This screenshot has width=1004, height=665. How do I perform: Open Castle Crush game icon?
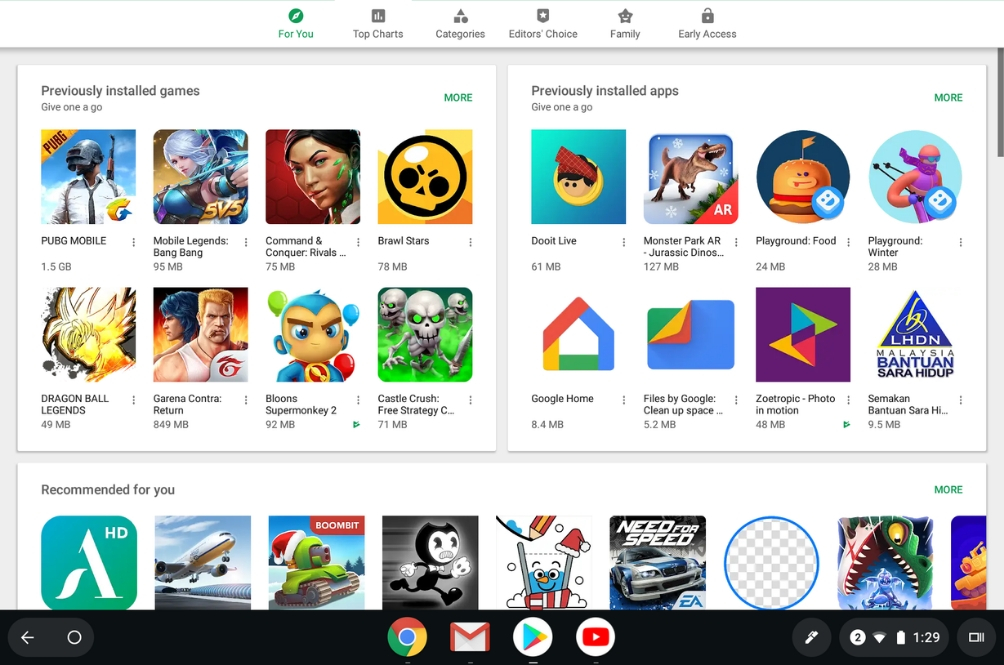[425, 335]
